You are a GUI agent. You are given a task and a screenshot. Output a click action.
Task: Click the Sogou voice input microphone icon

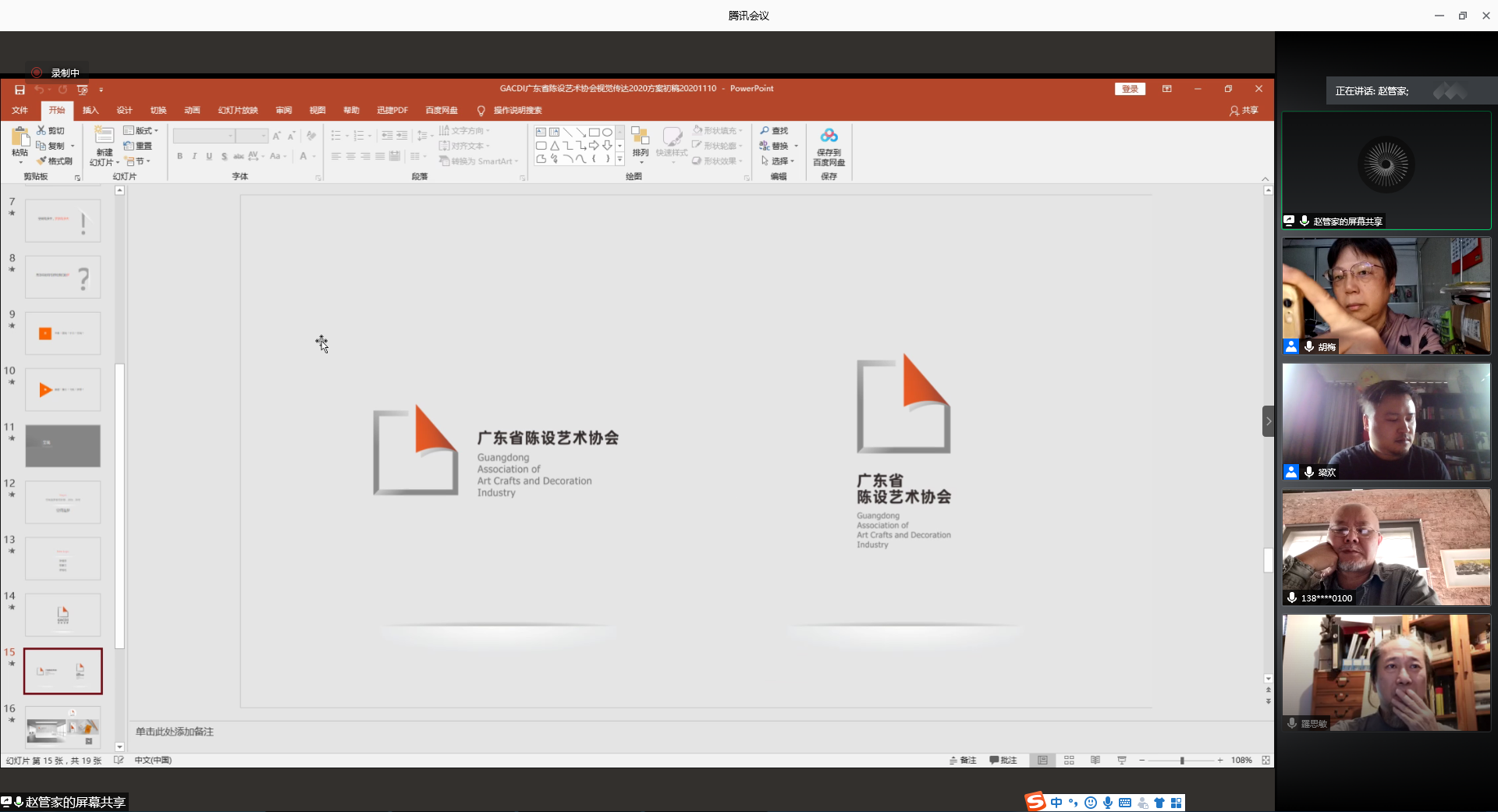click(1108, 803)
